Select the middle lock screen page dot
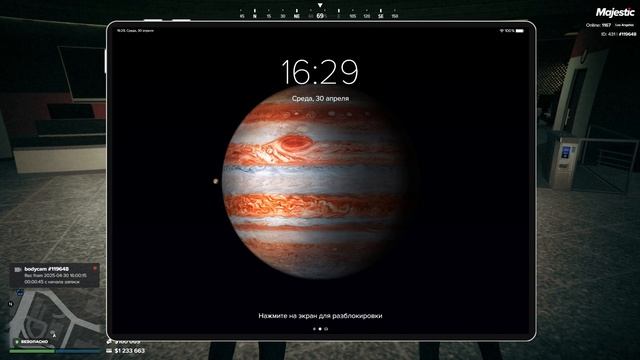Screen dimensions: 640x360 point(320,329)
